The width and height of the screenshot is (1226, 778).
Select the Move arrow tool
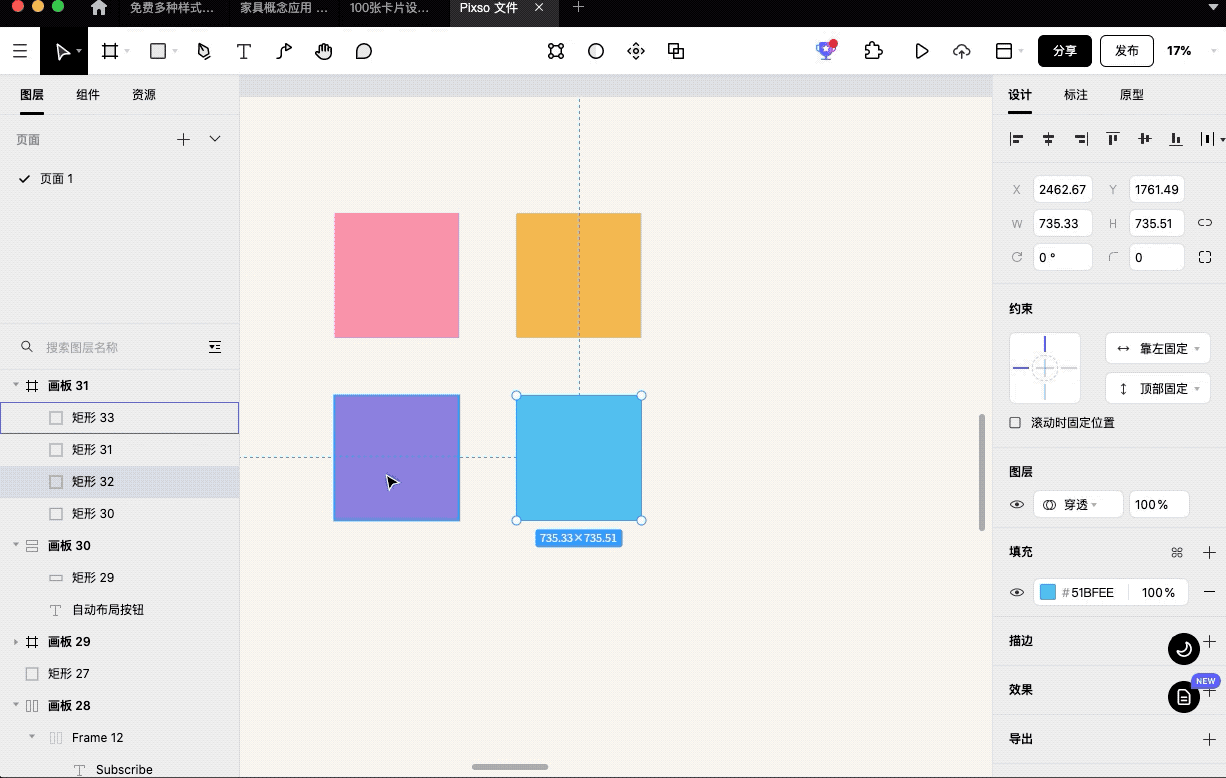64,51
